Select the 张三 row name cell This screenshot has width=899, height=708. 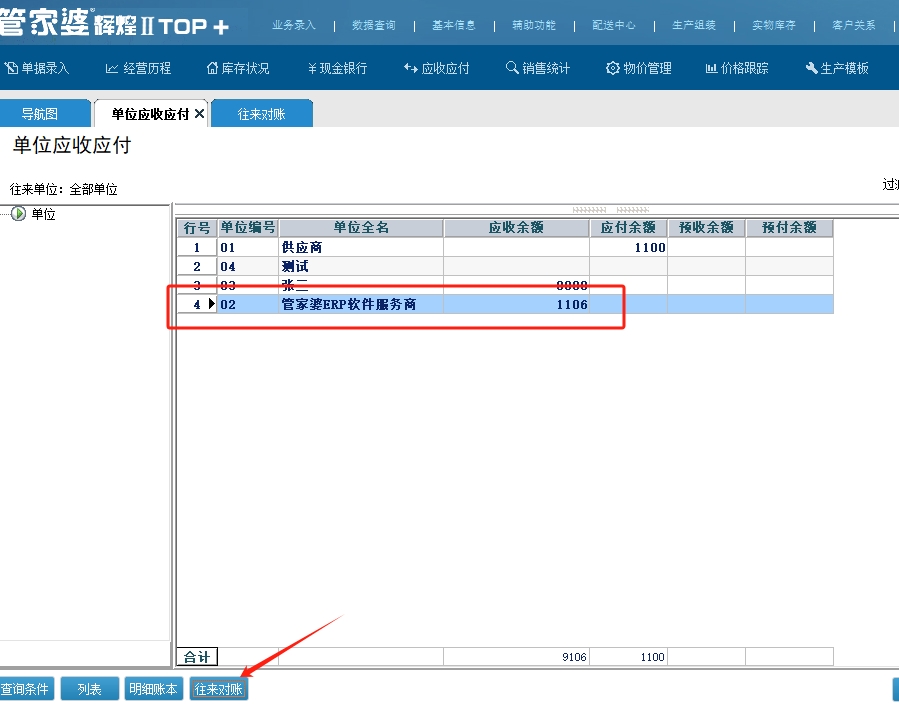pos(361,285)
